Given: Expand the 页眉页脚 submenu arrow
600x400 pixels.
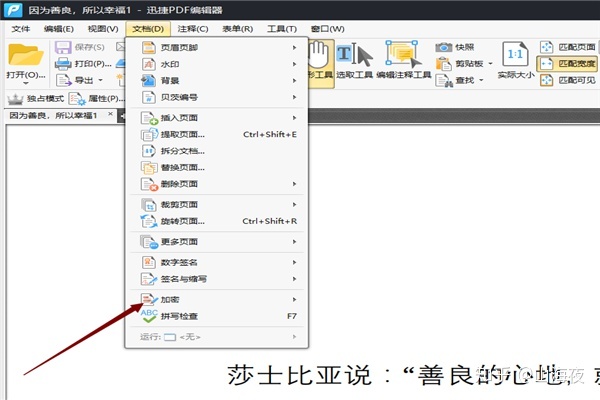Looking at the screenshot, I should point(294,47).
